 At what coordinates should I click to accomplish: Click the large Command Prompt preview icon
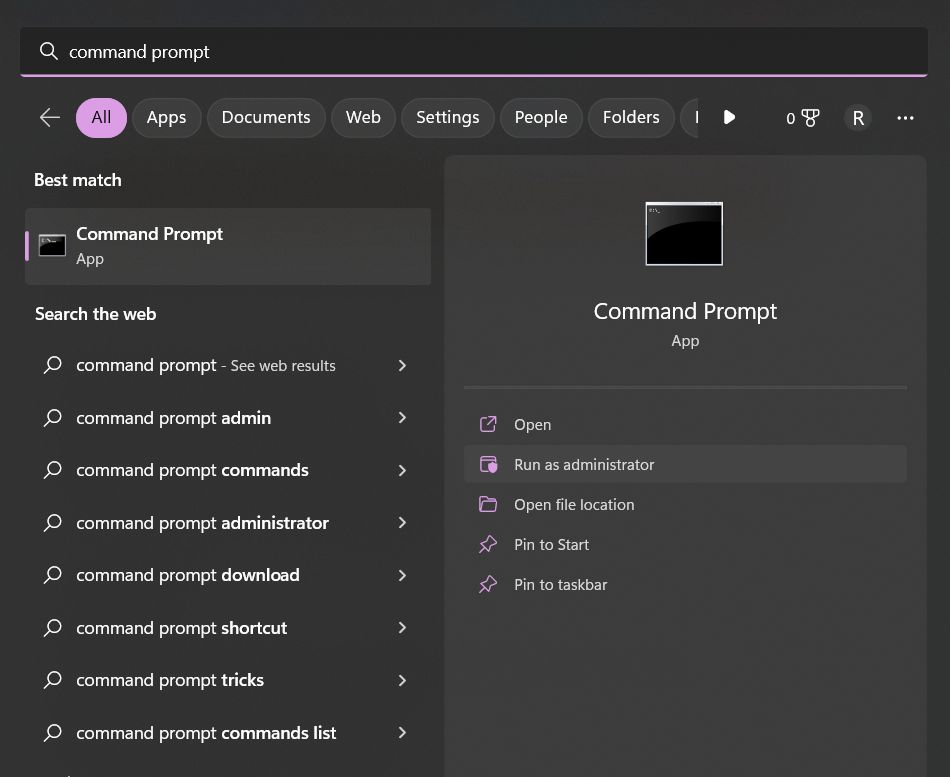coord(684,234)
